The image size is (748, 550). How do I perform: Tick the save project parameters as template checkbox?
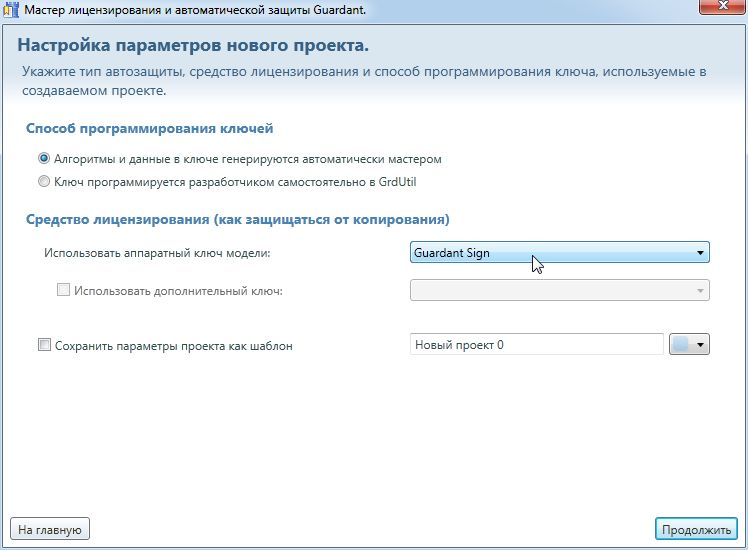44,345
